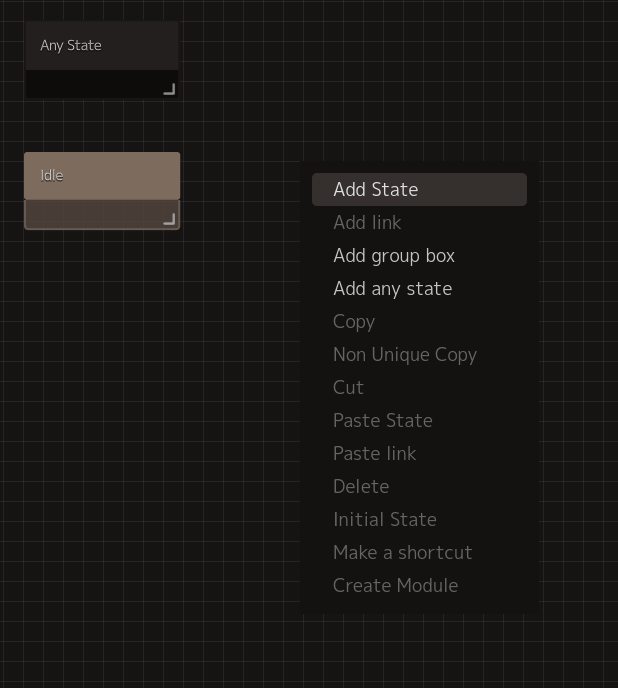Image resolution: width=618 pixels, height=688 pixels.
Task: Choose Create Module option
Action: coord(419,585)
